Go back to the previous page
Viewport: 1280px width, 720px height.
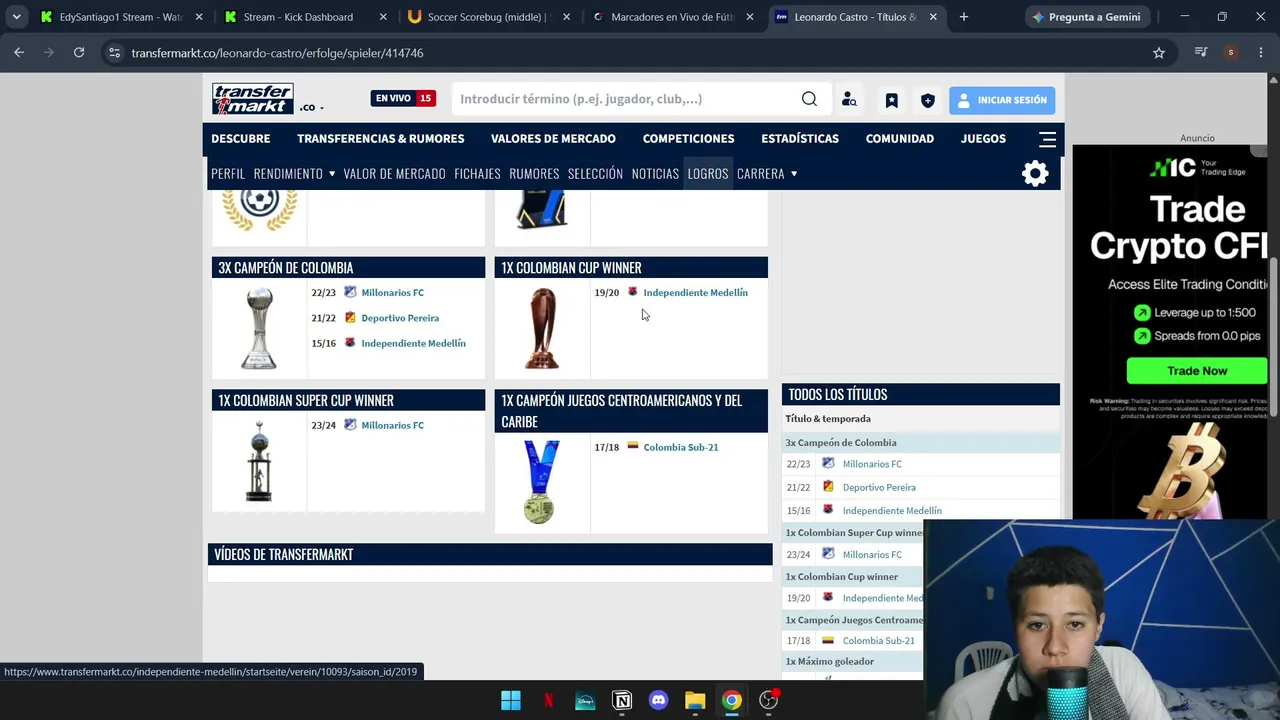pos(19,53)
